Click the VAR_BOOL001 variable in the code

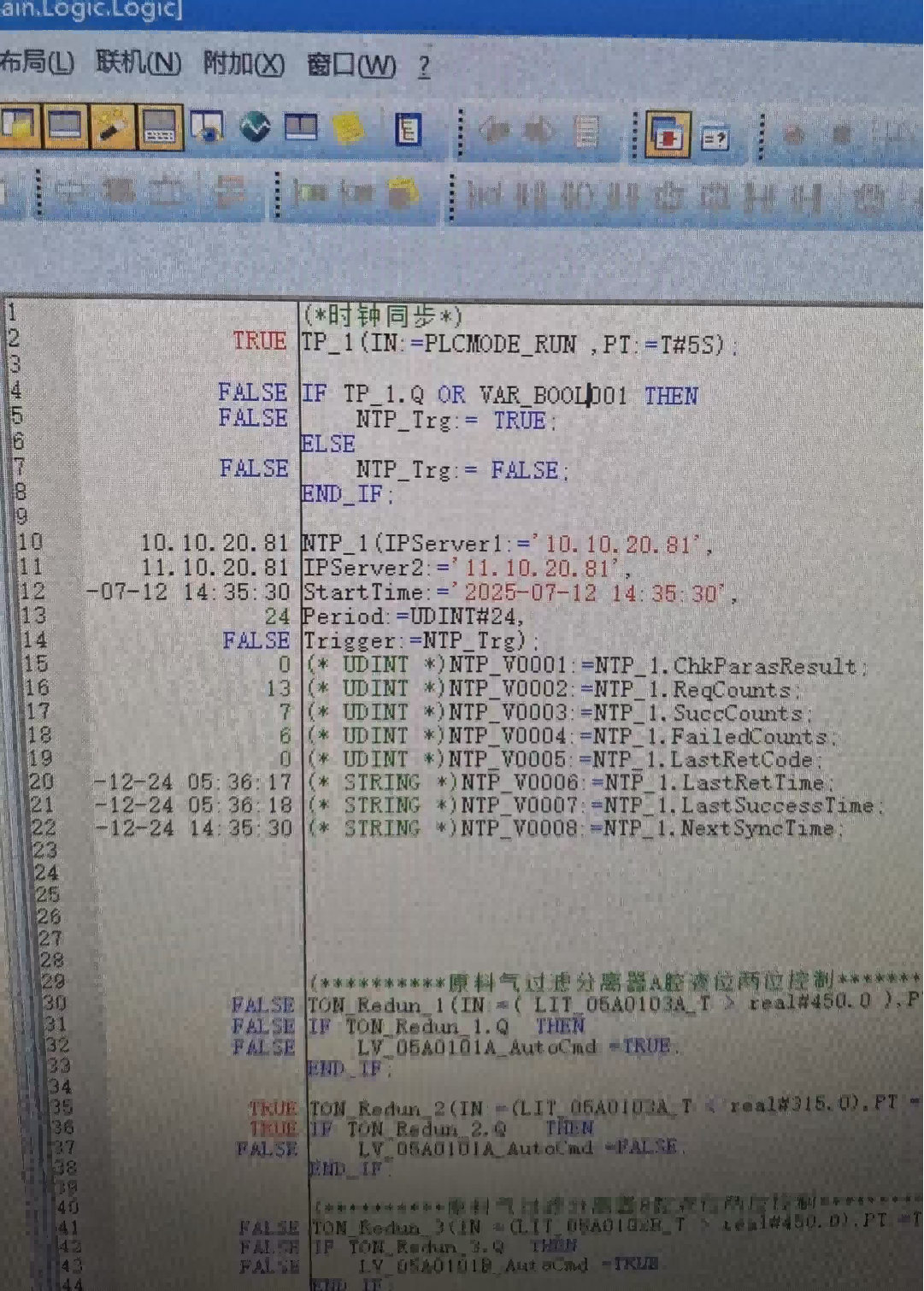(553, 395)
